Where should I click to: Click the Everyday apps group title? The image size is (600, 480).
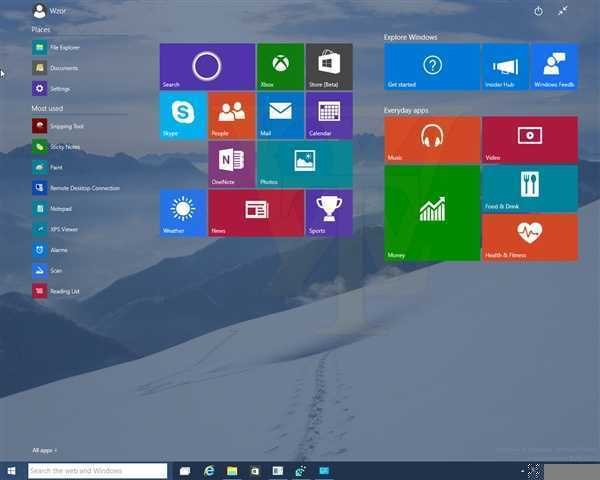(406, 110)
